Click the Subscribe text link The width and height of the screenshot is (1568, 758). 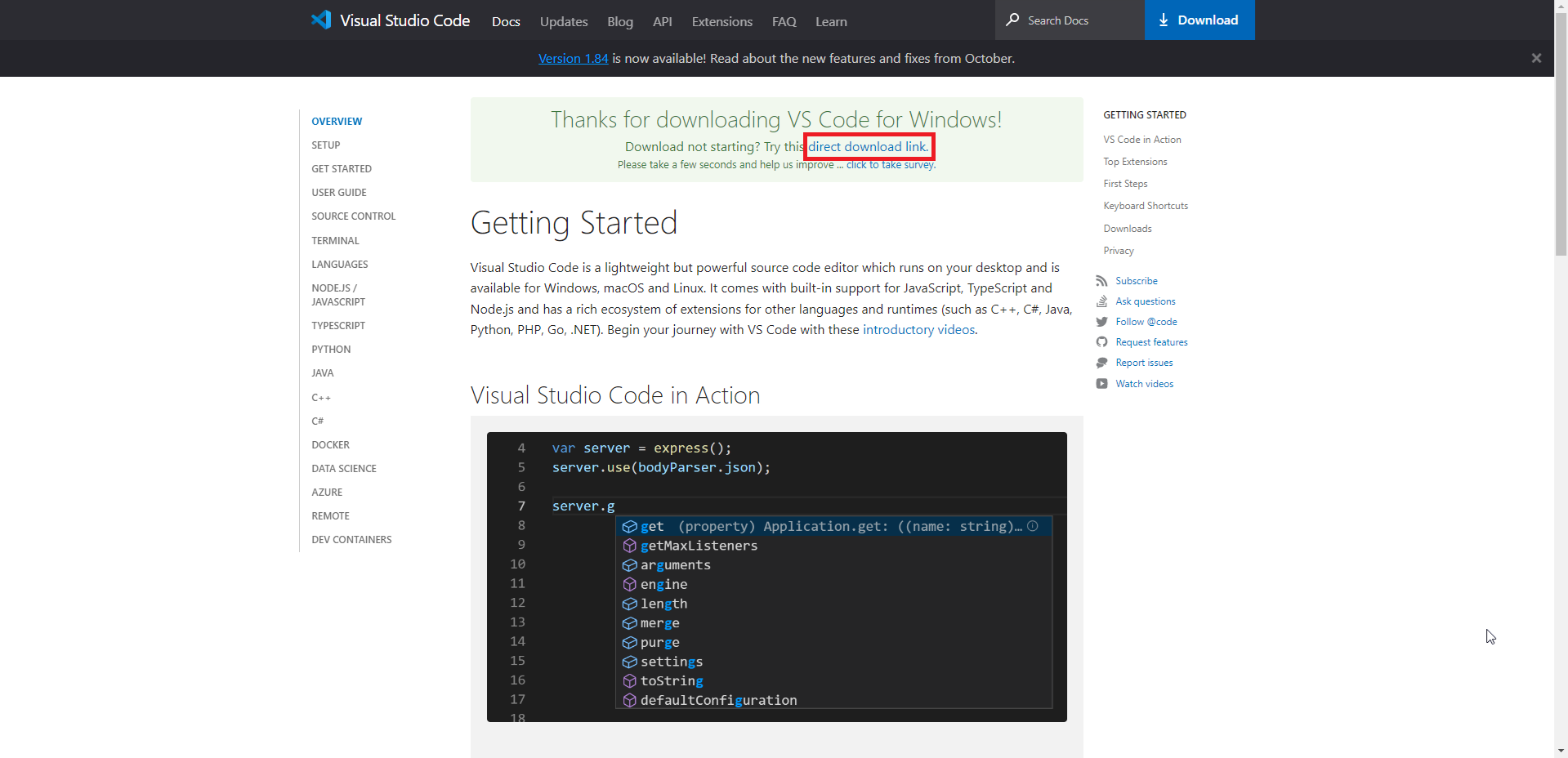click(x=1137, y=281)
